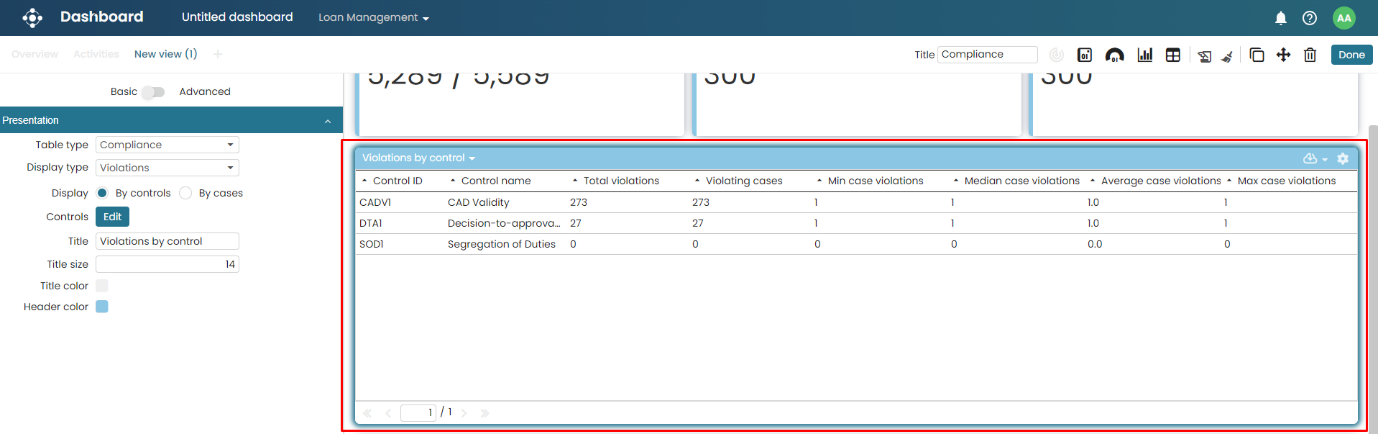Open the Loan Management menu
Image resolution: width=1378 pixels, height=434 pixels.
[x=373, y=18]
